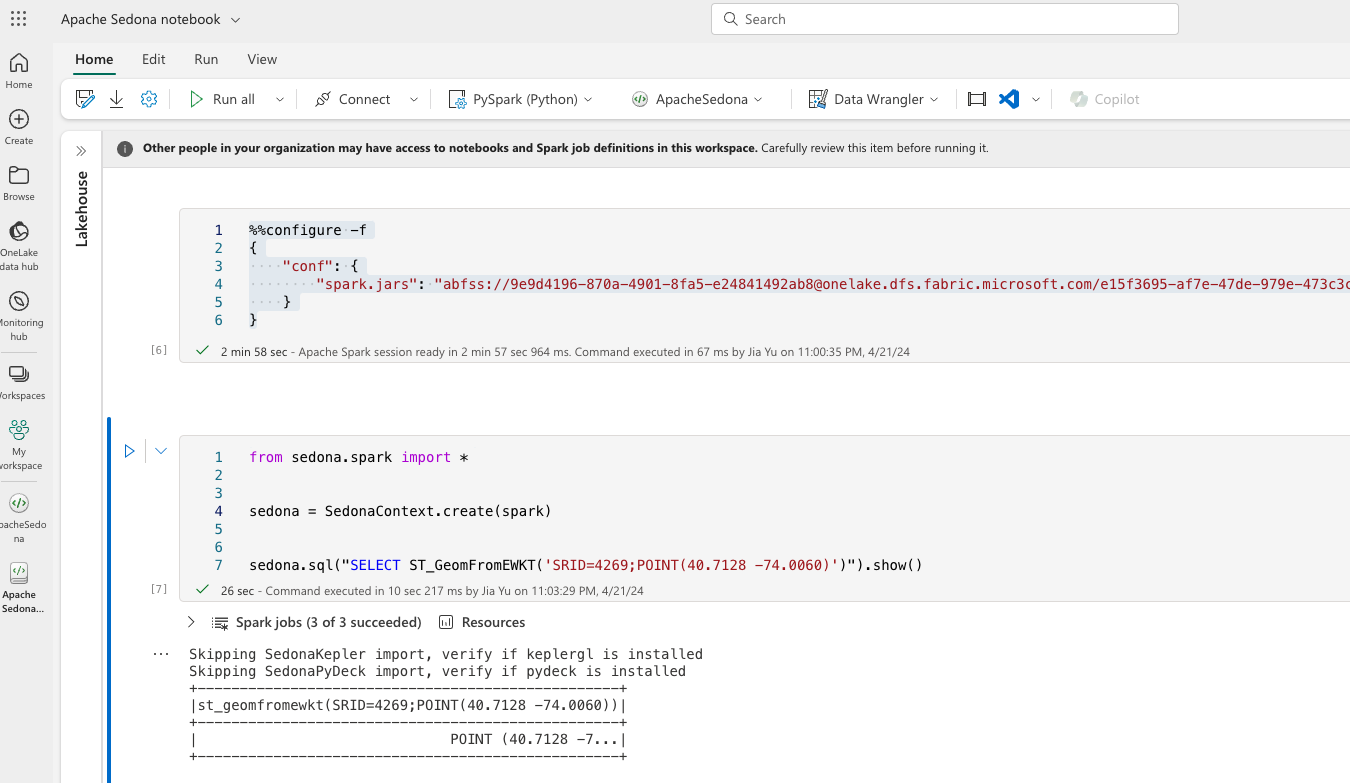Click the download icon in toolbar
The image size is (1350, 783).
[x=117, y=99]
